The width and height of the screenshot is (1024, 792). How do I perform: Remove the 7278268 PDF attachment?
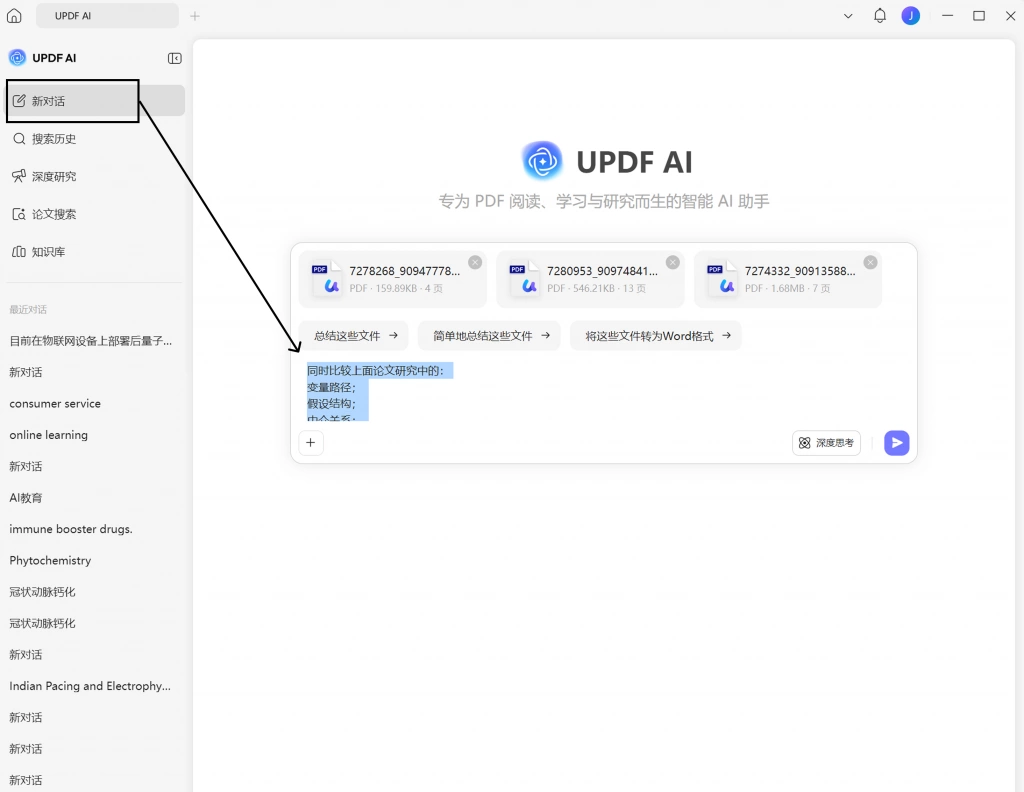point(475,262)
